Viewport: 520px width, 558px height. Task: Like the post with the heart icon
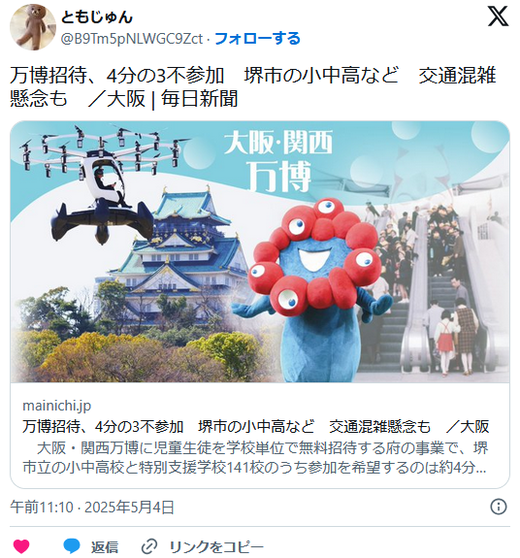[x=21, y=546]
